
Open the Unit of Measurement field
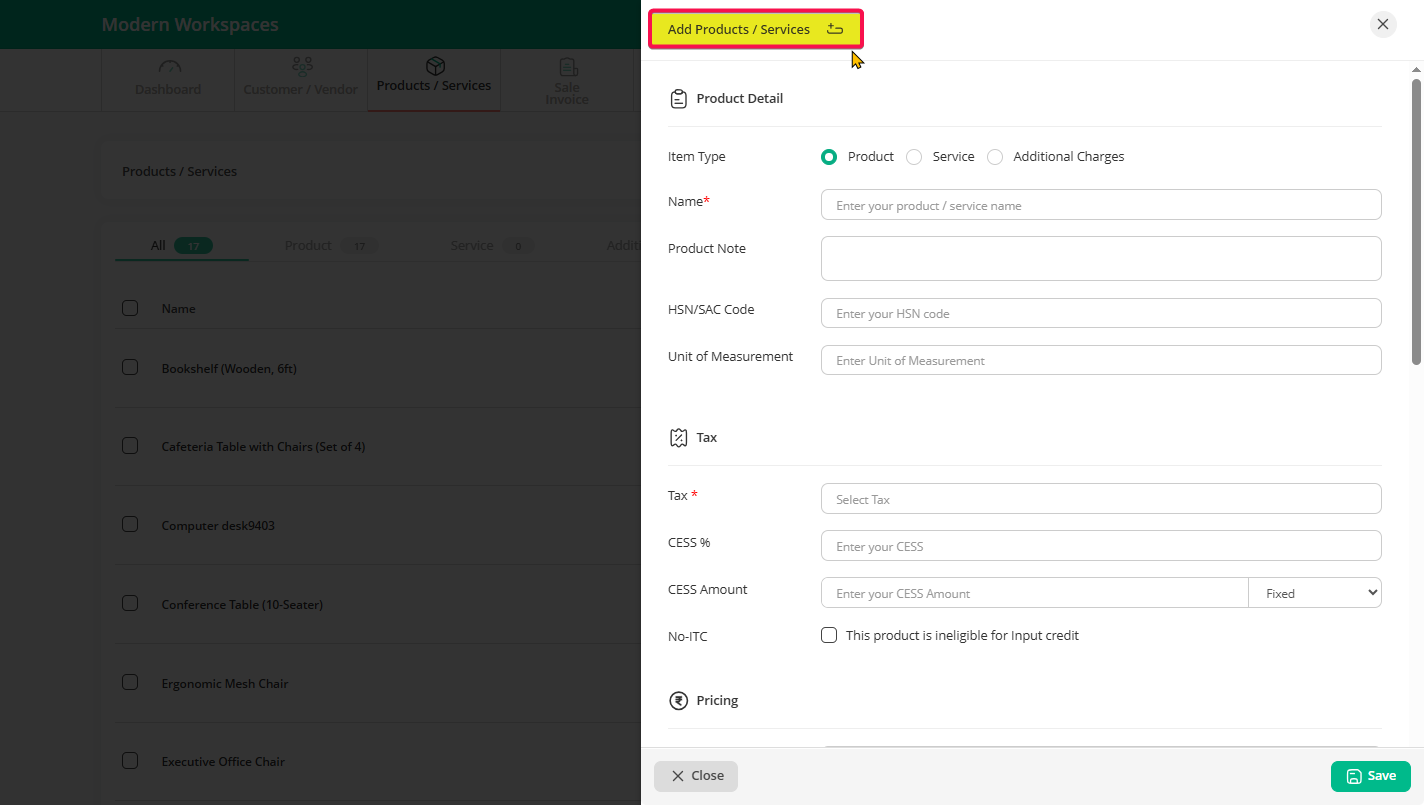pyautogui.click(x=1100, y=361)
